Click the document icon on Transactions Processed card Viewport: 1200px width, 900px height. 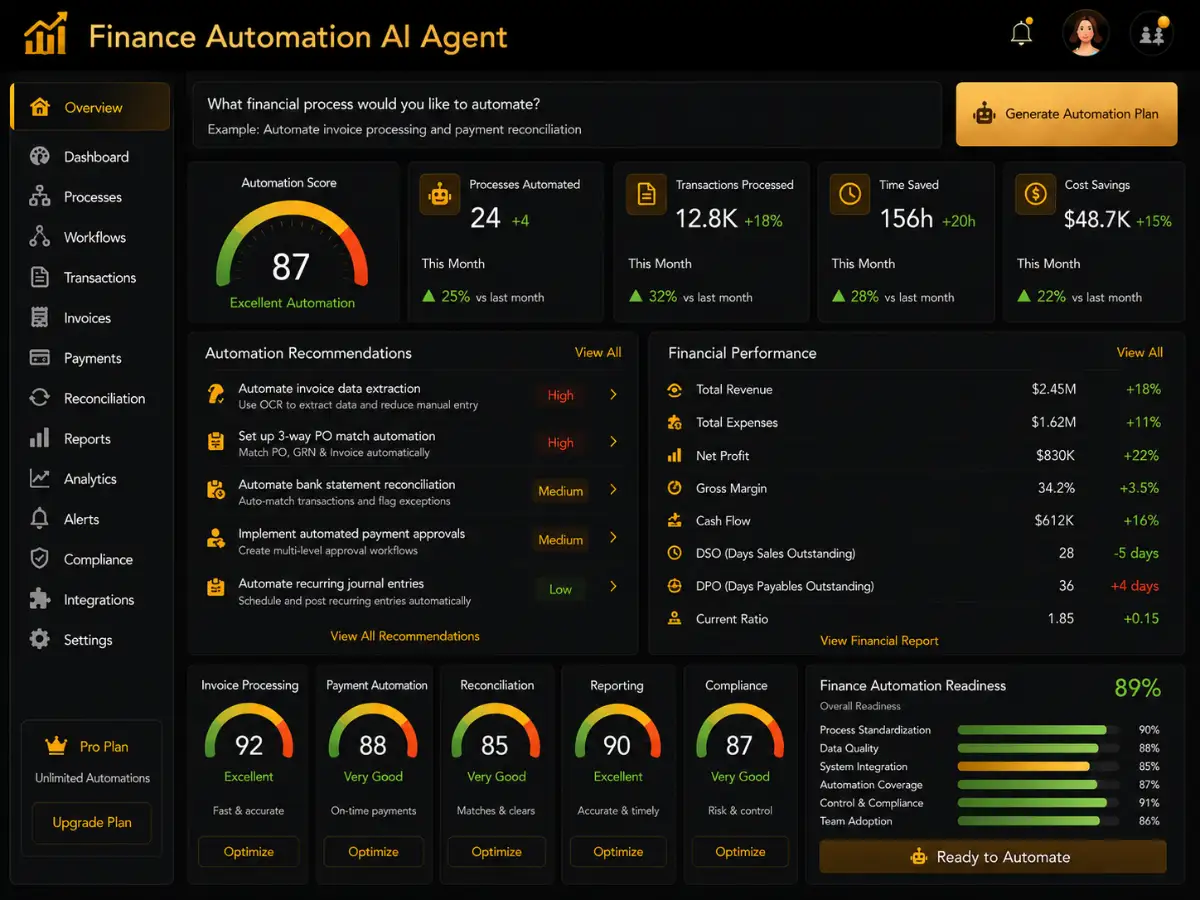(x=646, y=194)
